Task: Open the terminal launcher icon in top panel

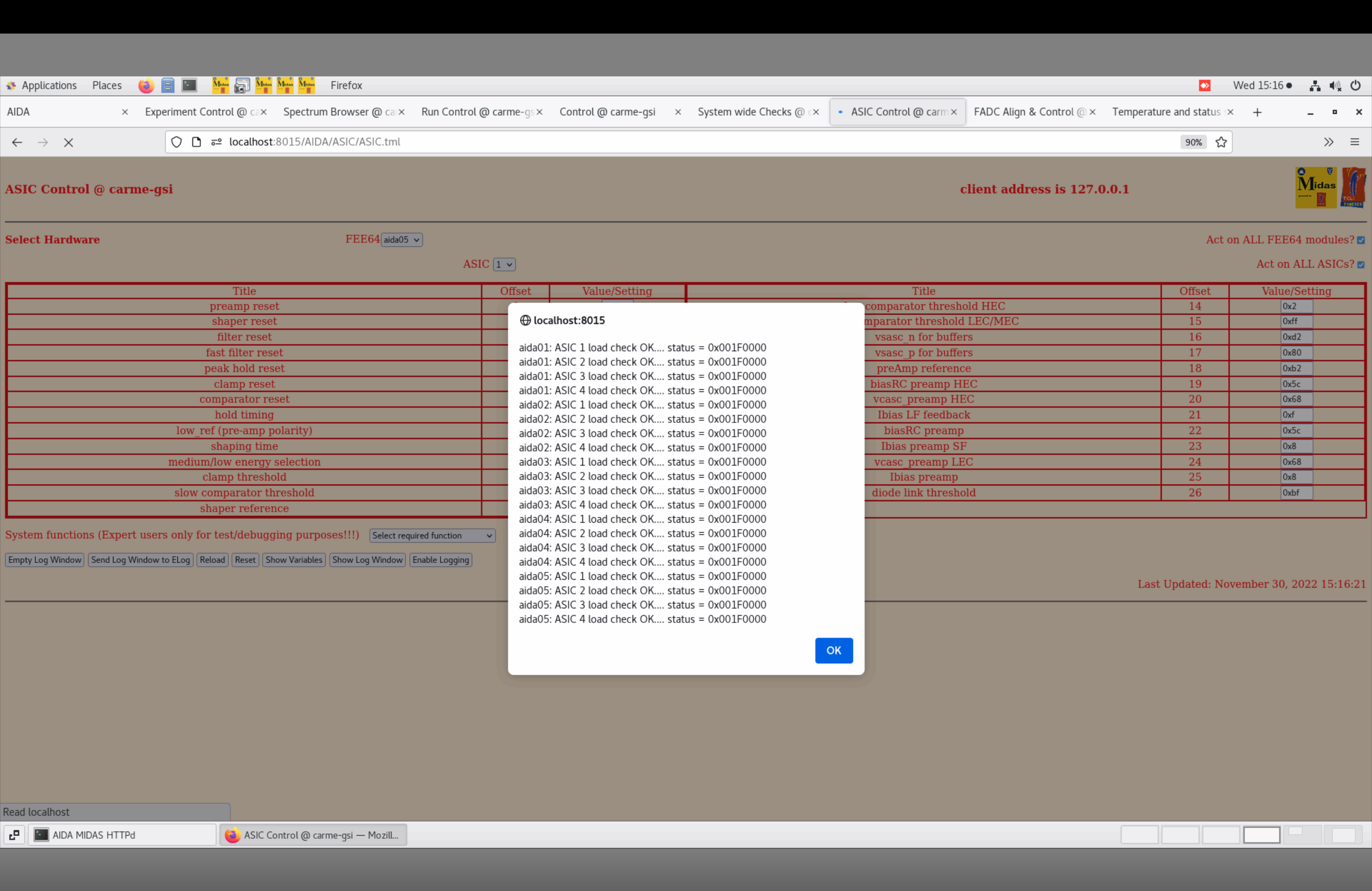Action: click(190, 85)
